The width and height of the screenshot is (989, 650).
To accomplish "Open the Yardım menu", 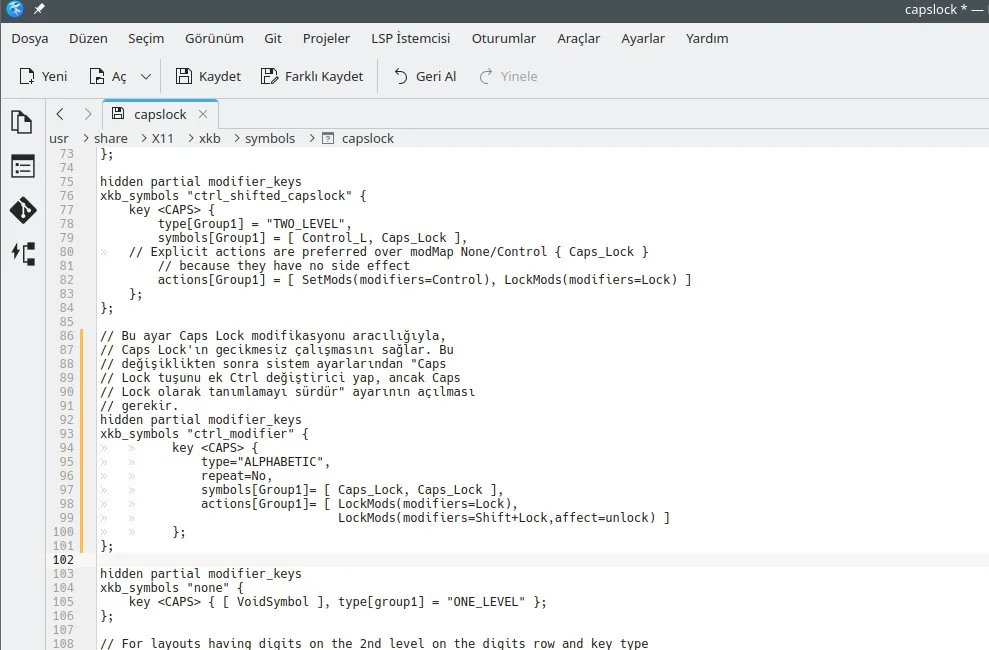I will click(707, 38).
